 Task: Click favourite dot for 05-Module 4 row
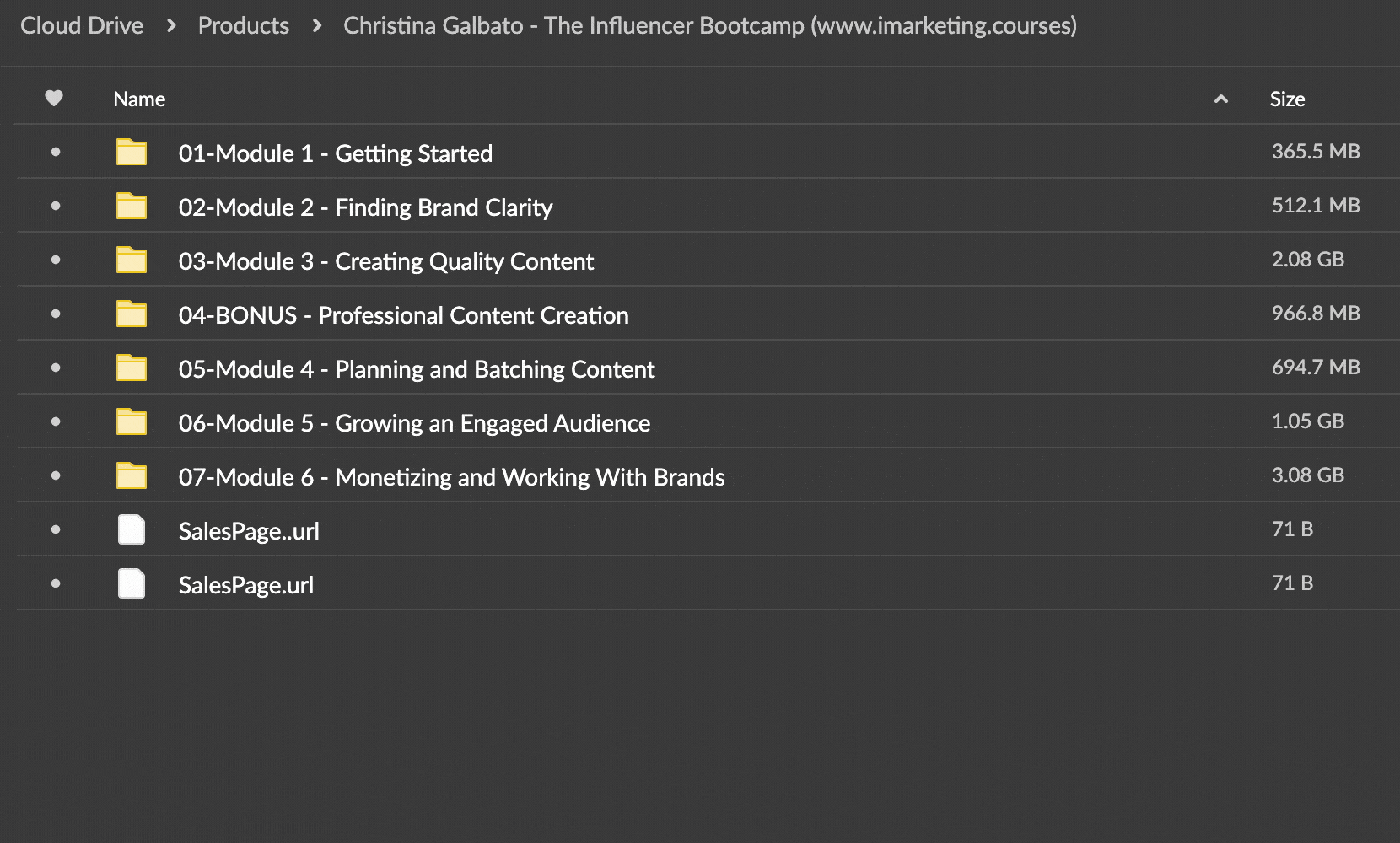pyautogui.click(x=56, y=368)
